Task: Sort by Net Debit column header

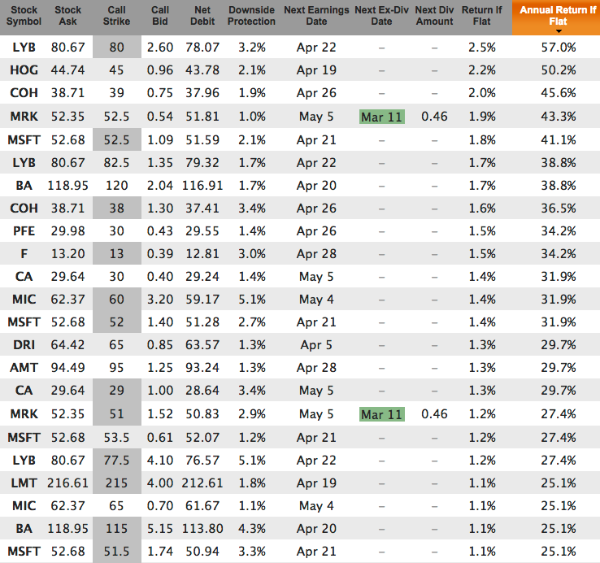Action: [x=202, y=15]
